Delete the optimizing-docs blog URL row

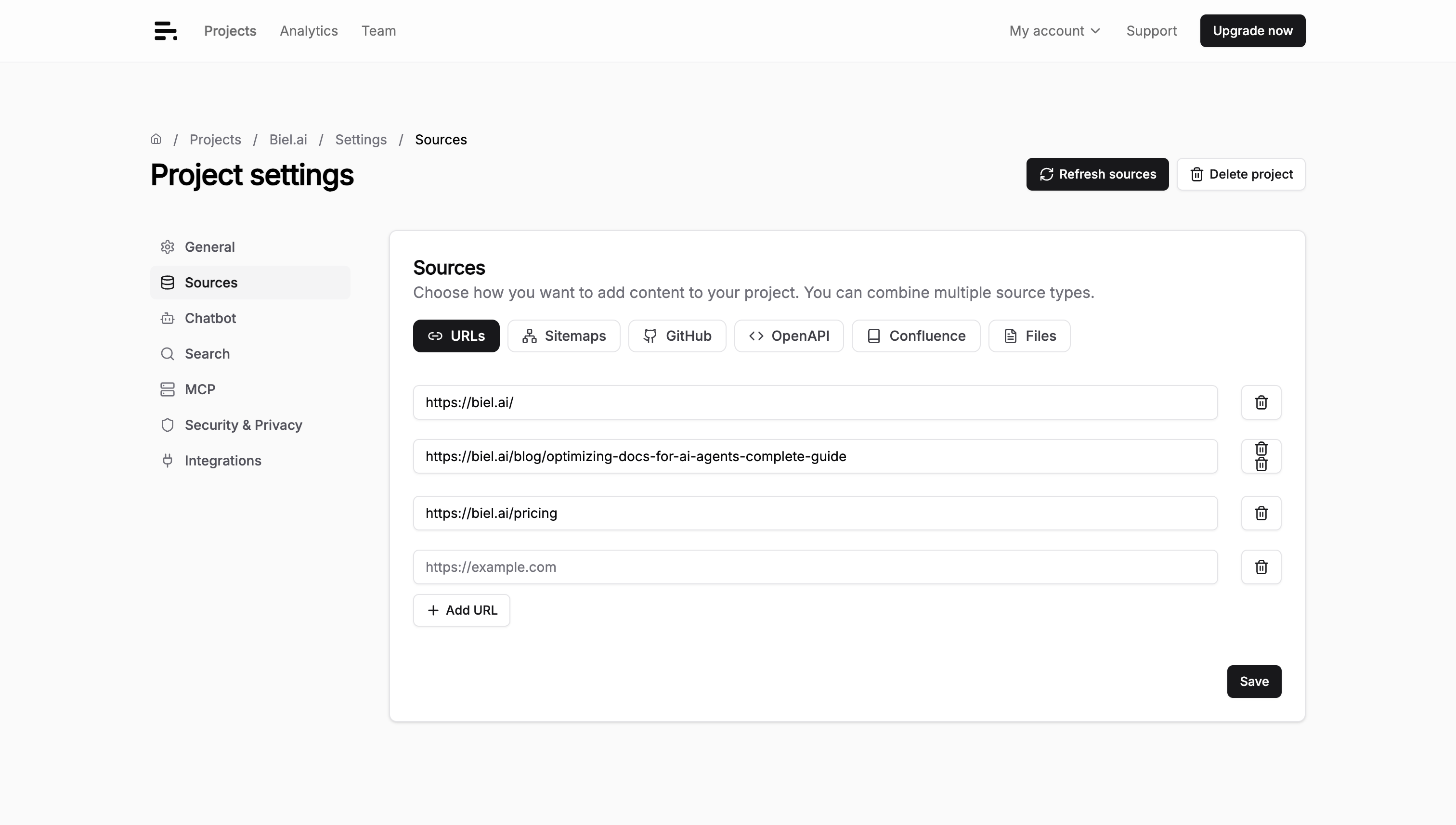point(1261,456)
